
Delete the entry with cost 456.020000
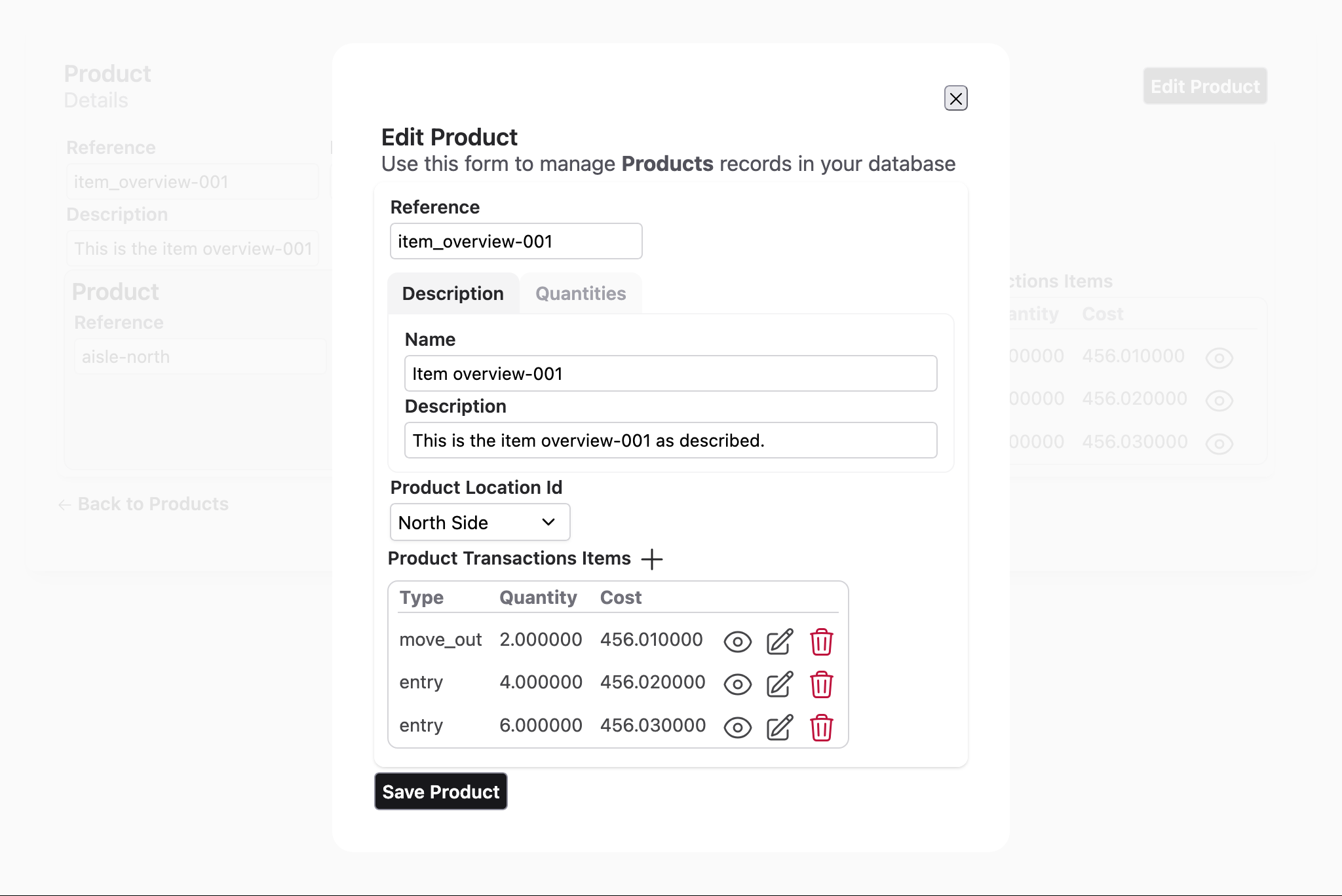click(x=821, y=684)
